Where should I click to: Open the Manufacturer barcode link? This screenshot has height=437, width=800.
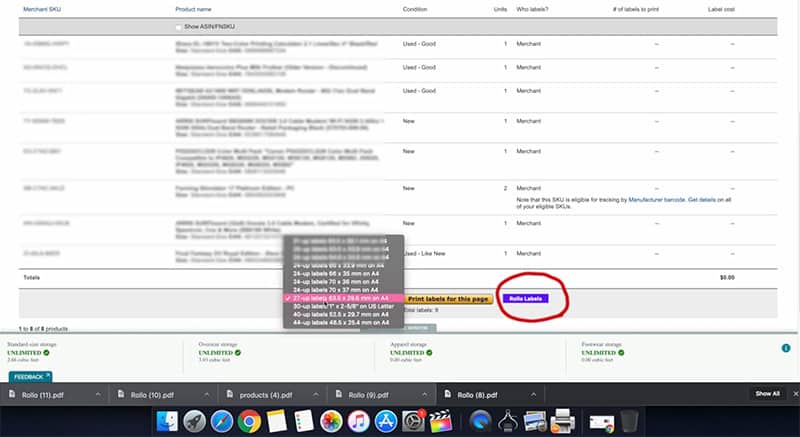[657, 200]
